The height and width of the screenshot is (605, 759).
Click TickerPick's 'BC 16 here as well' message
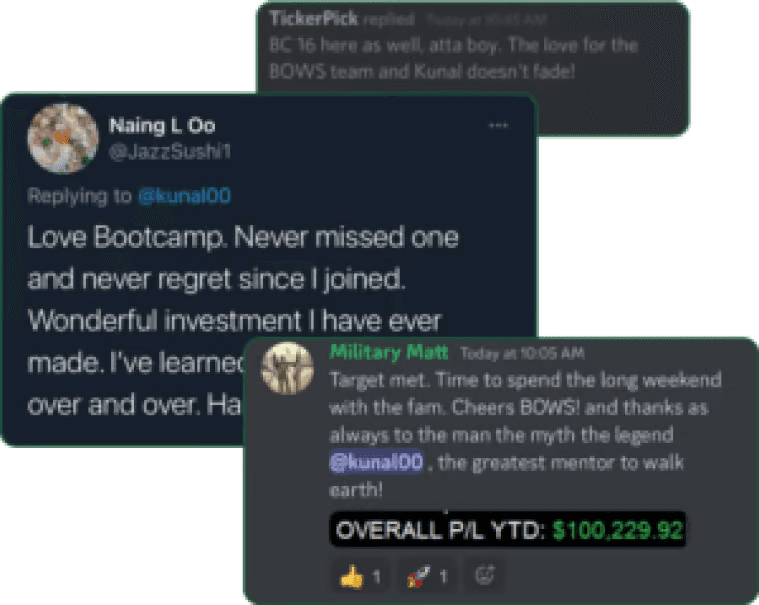point(454,58)
